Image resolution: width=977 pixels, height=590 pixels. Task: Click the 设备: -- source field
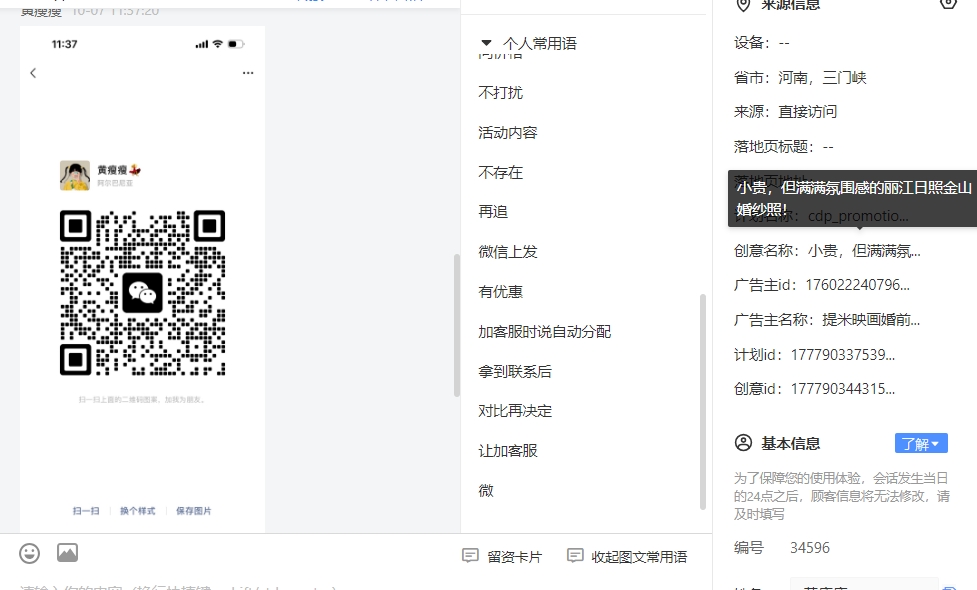click(x=761, y=43)
